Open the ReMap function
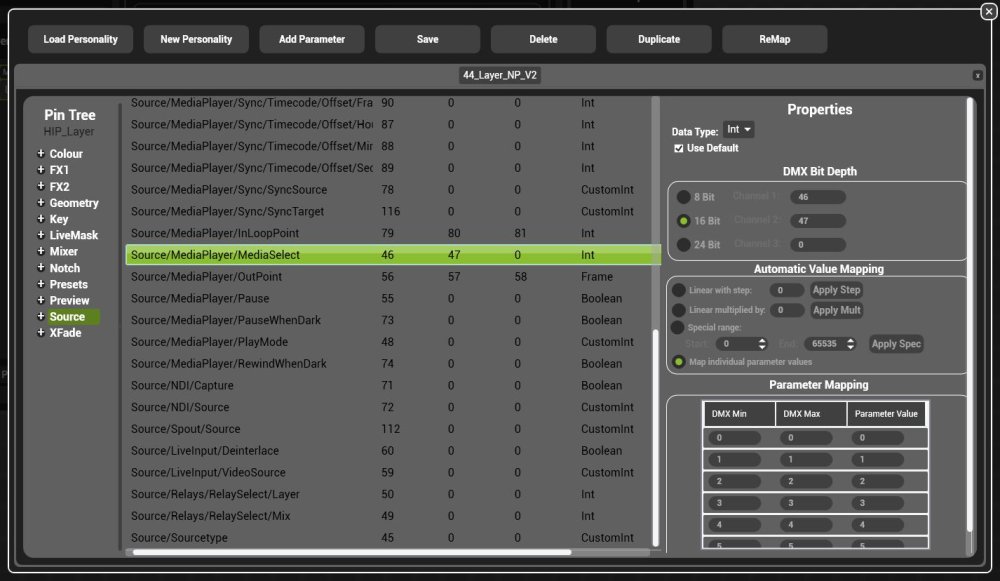1000x581 pixels. [775, 39]
